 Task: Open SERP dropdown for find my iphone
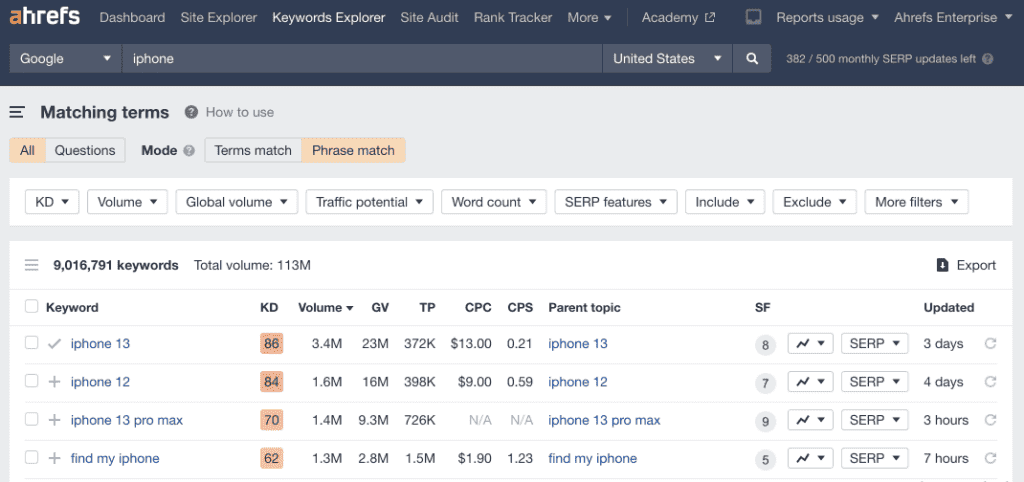(x=874, y=458)
